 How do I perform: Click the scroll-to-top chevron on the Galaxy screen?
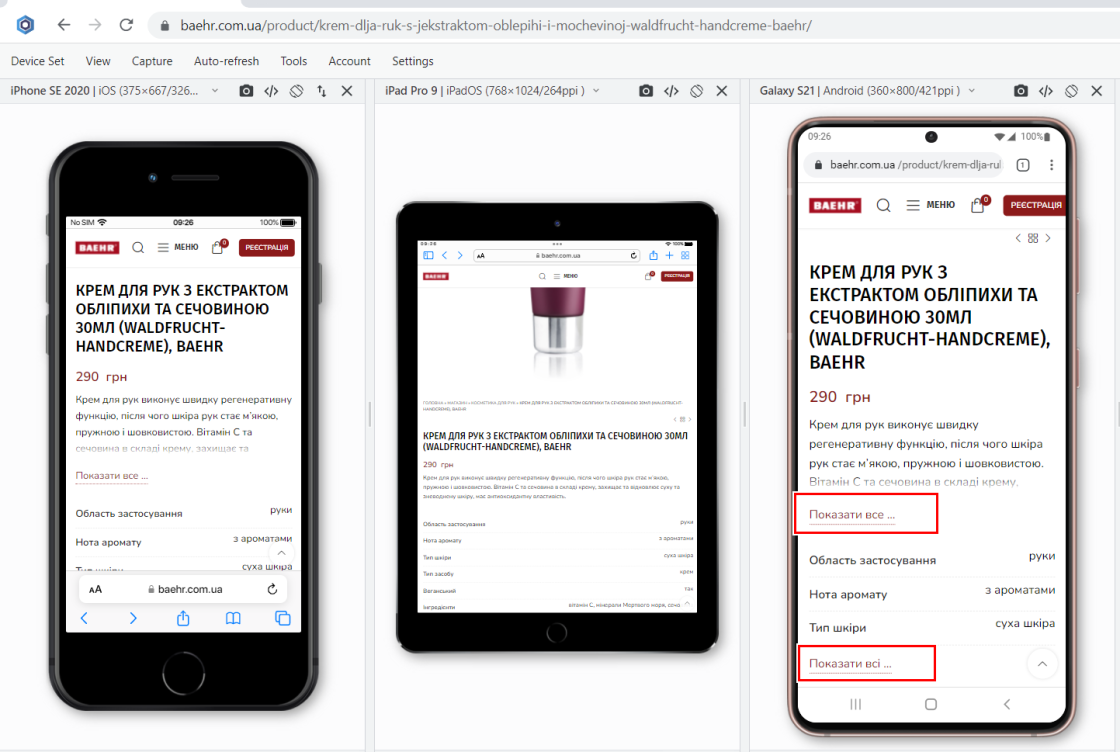[1042, 664]
